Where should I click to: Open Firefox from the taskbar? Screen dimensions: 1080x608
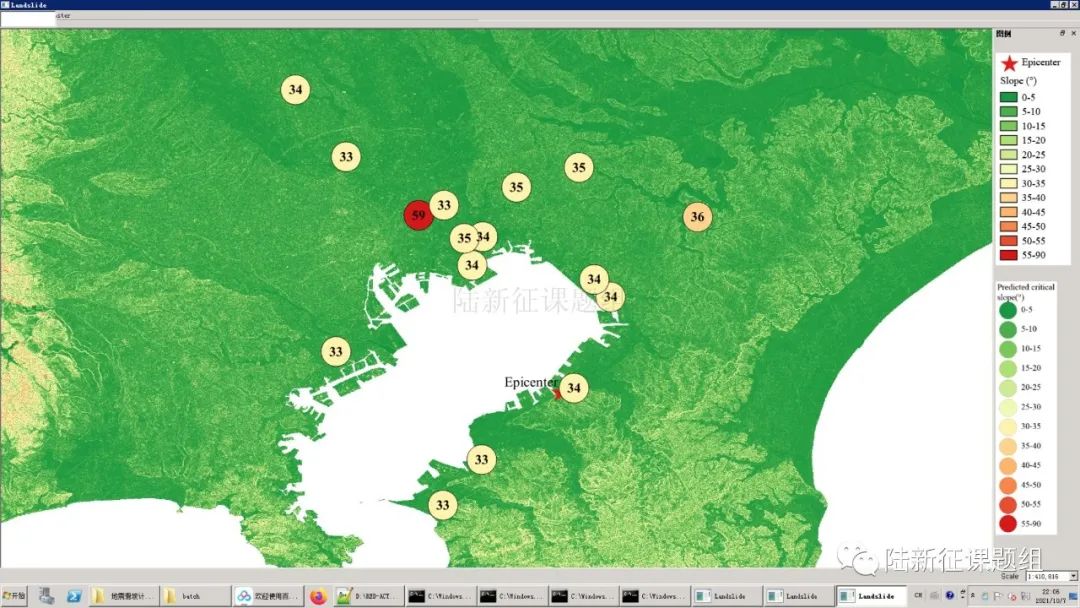(x=318, y=596)
